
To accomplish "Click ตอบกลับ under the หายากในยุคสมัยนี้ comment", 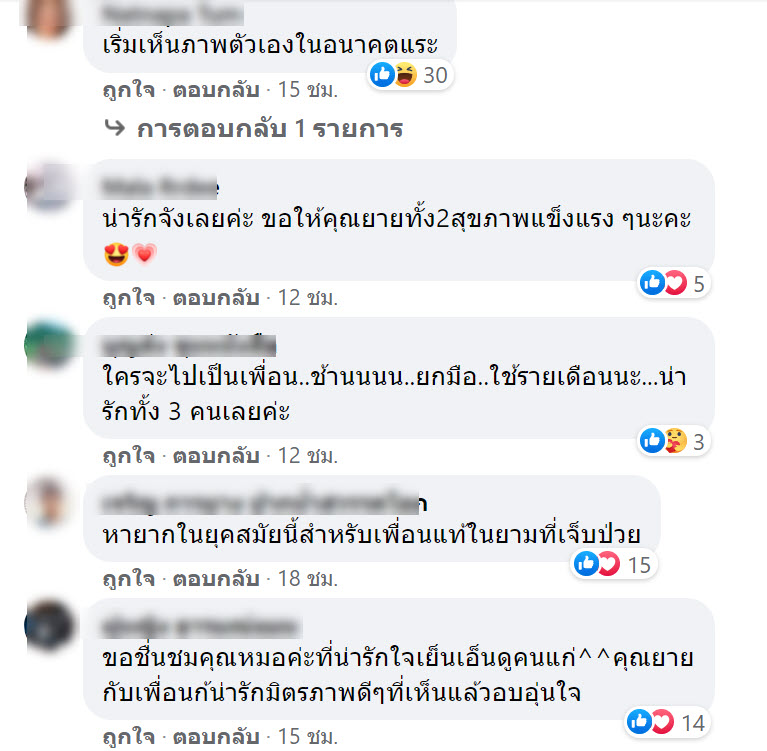I will click(216, 579).
